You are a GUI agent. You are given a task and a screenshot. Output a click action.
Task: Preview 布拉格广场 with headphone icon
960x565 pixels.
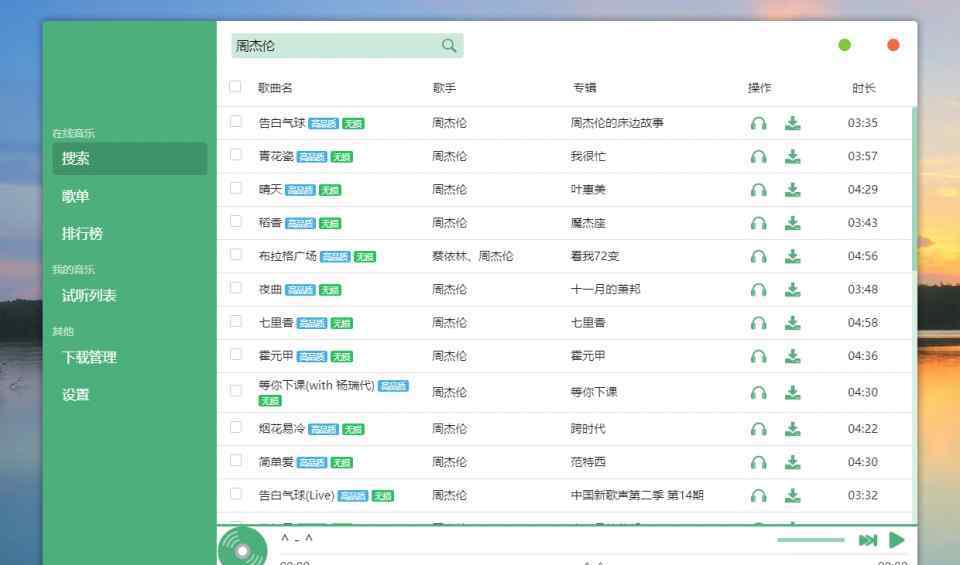pyautogui.click(x=759, y=256)
